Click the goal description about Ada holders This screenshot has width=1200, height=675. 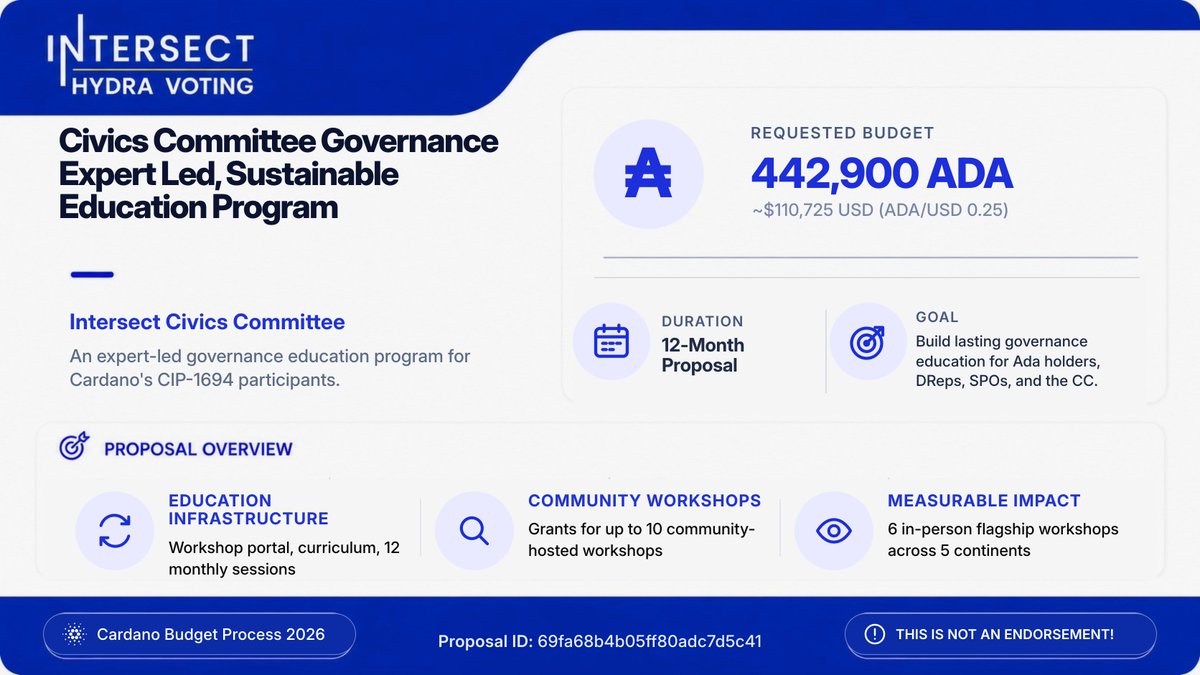pyautogui.click(x=1008, y=361)
